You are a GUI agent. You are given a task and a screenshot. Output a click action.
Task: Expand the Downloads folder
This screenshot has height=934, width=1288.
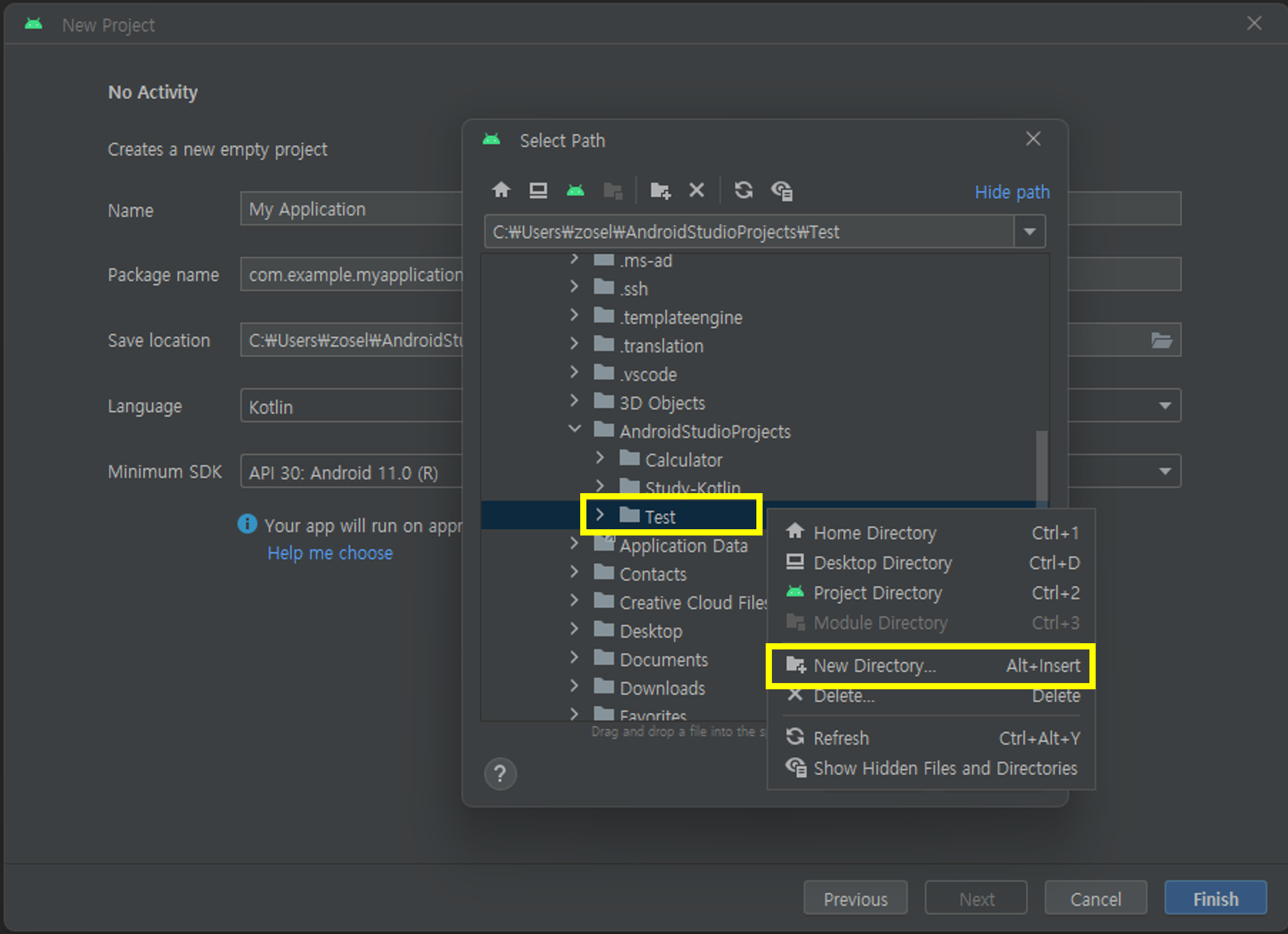point(575,686)
